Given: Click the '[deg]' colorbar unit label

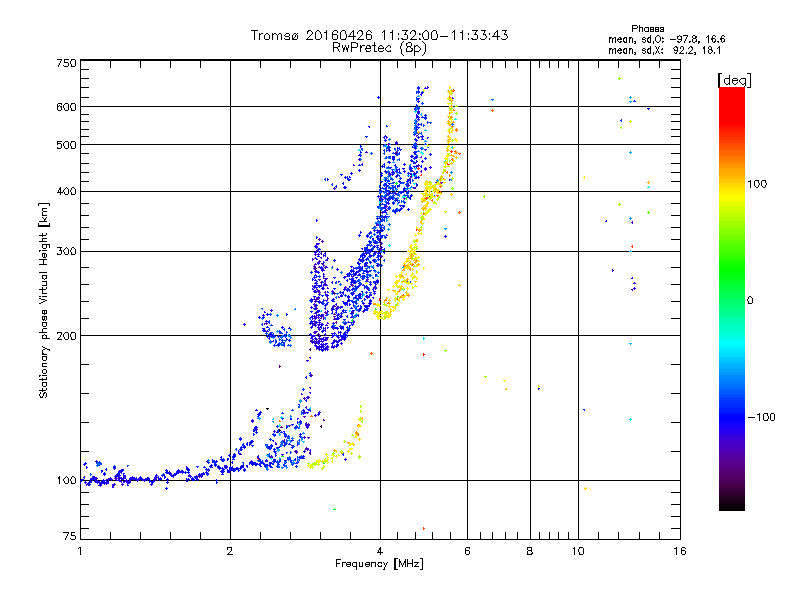Looking at the screenshot, I should [x=734, y=81].
